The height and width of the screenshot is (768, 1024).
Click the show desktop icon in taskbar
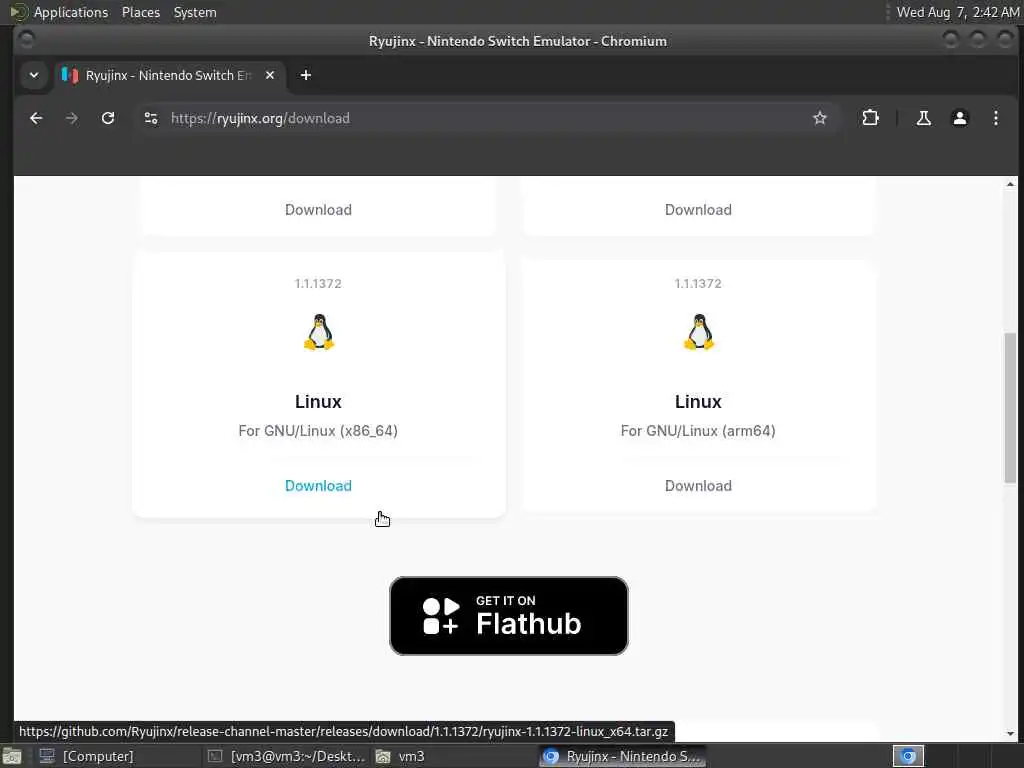(x=12, y=756)
